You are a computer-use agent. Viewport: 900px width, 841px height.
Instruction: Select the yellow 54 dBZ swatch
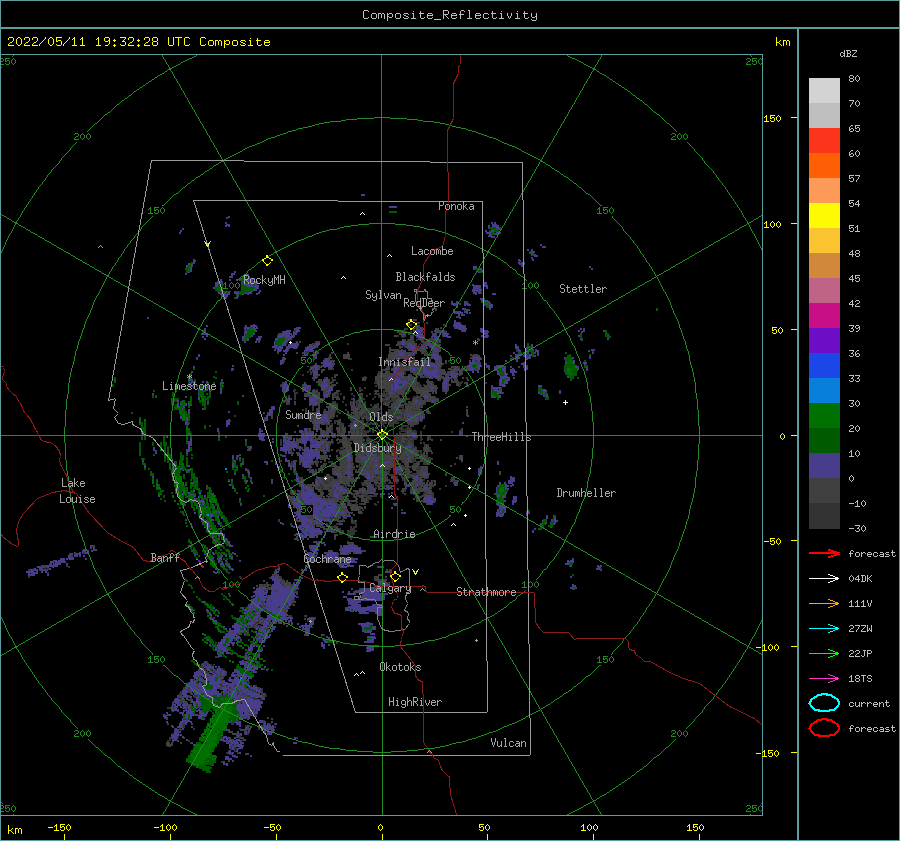click(824, 215)
